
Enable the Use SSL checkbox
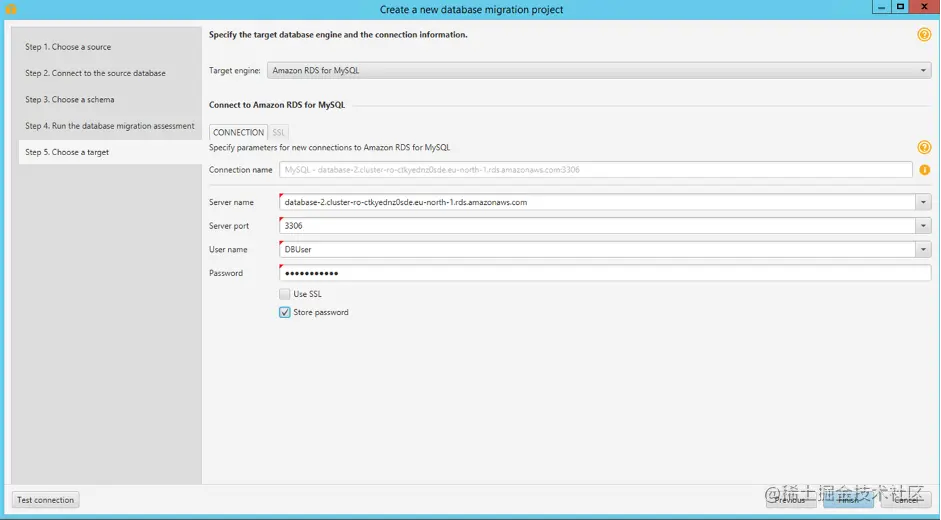(x=284, y=294)
